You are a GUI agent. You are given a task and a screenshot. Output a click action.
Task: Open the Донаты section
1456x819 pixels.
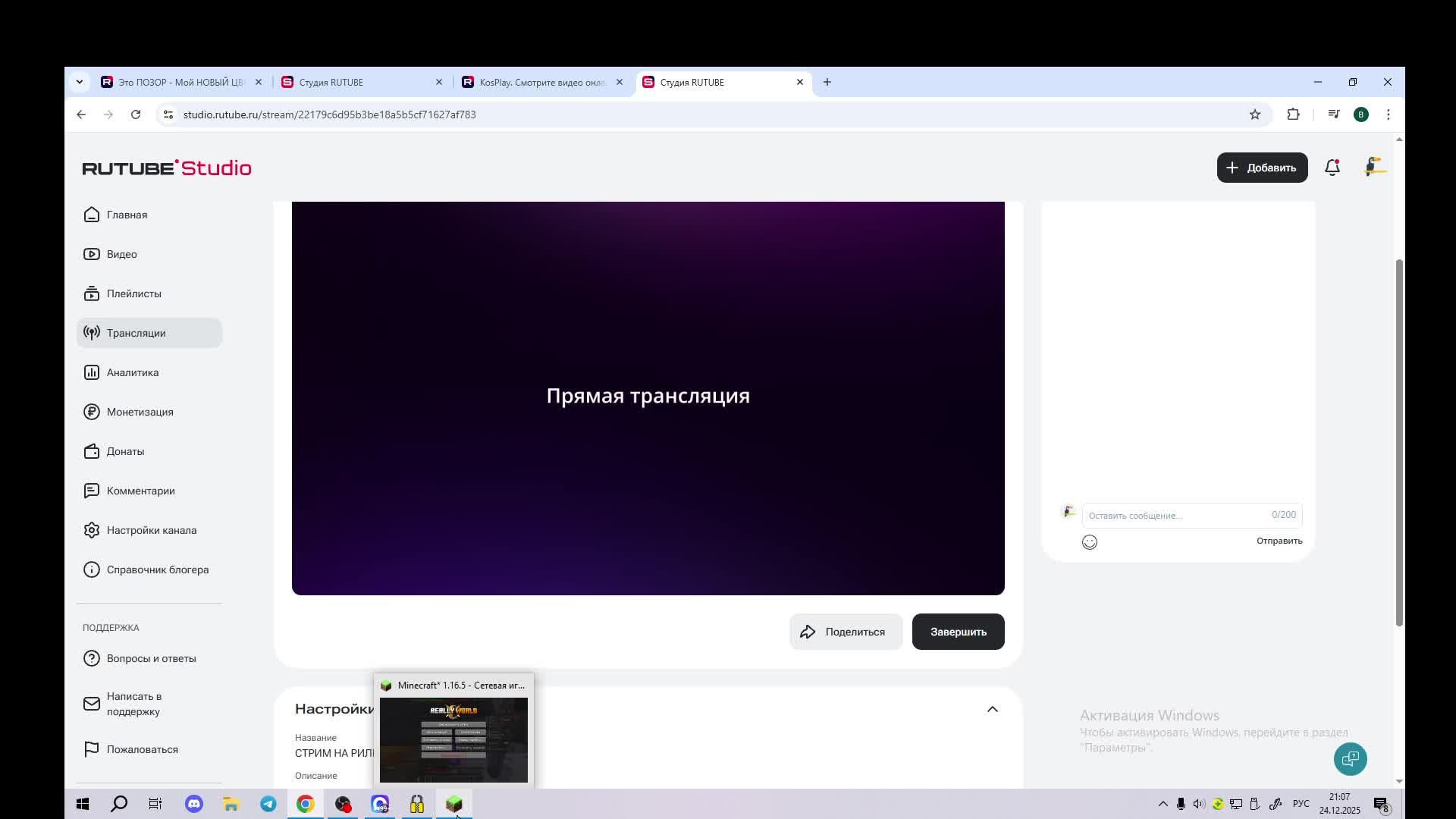click(x=124, y=451)
